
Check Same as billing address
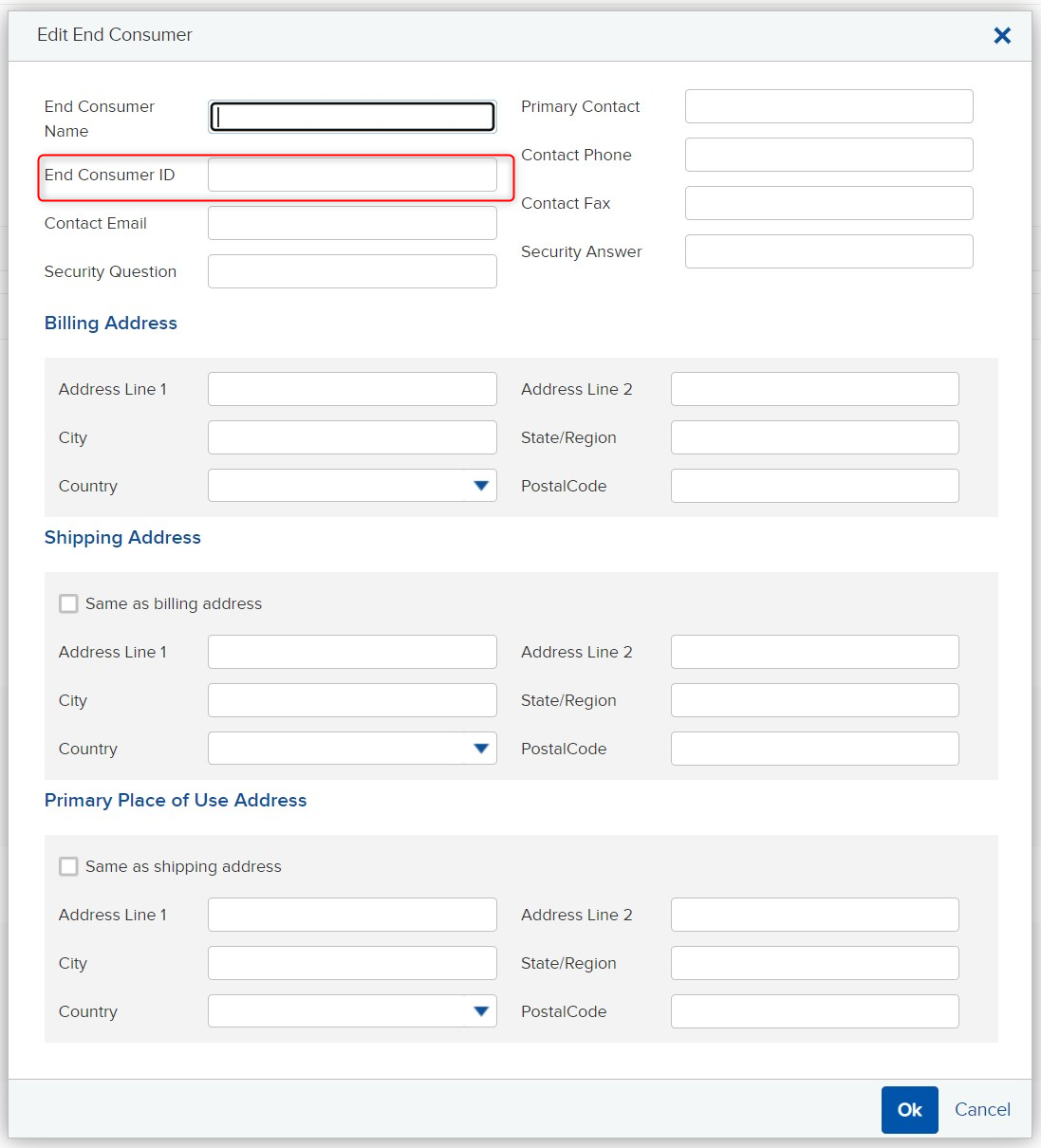pyautogui.click(x=68, y=603)
